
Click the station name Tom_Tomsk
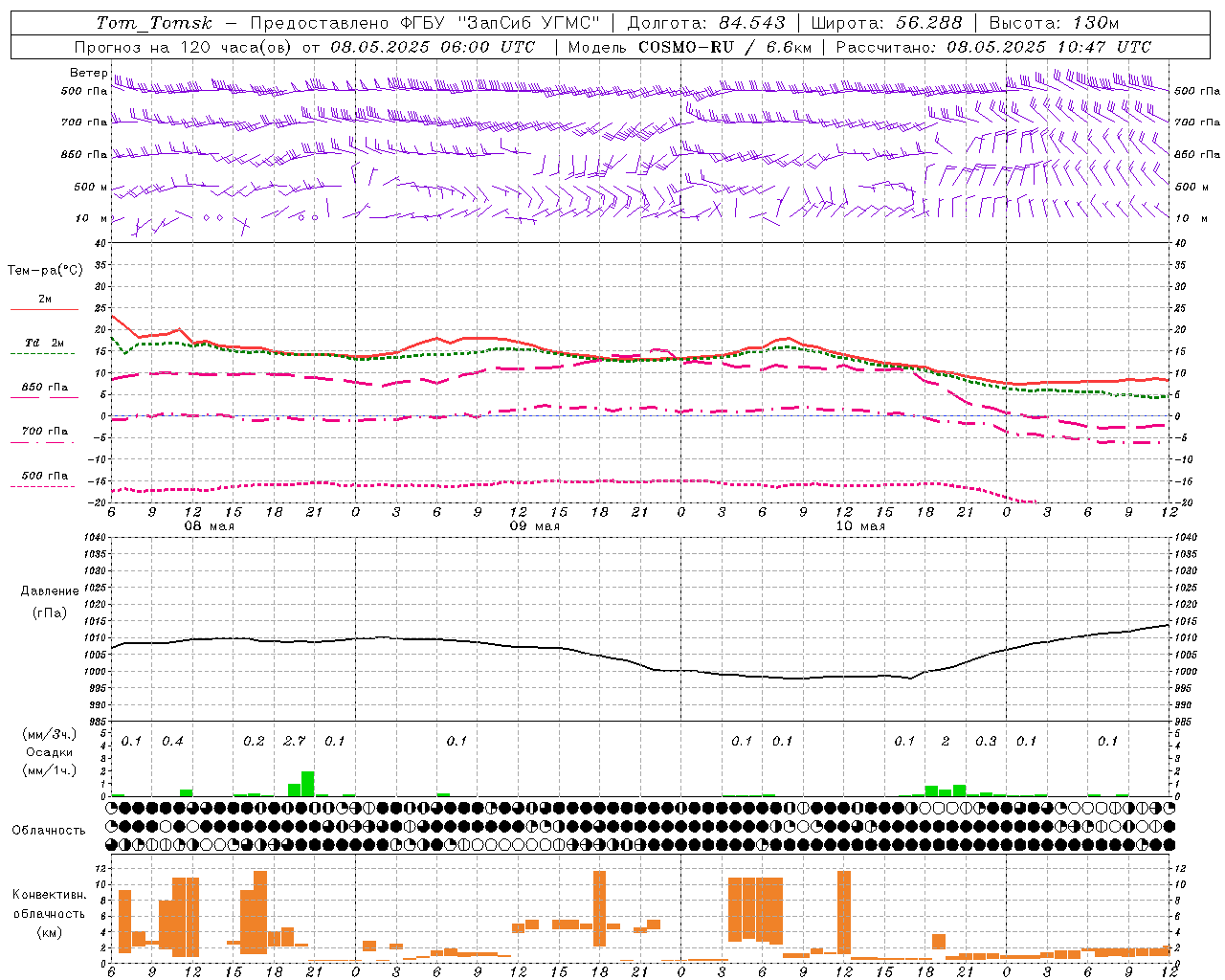[x=154, y=23]
